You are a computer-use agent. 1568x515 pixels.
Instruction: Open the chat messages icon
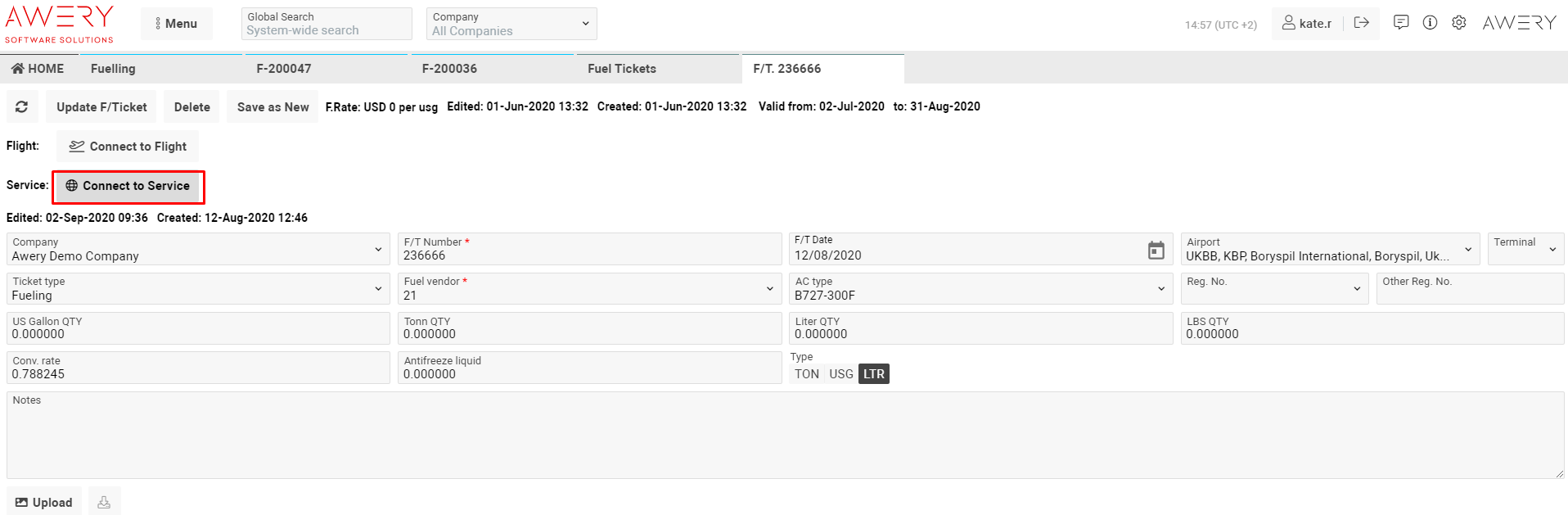(1401, 23)
